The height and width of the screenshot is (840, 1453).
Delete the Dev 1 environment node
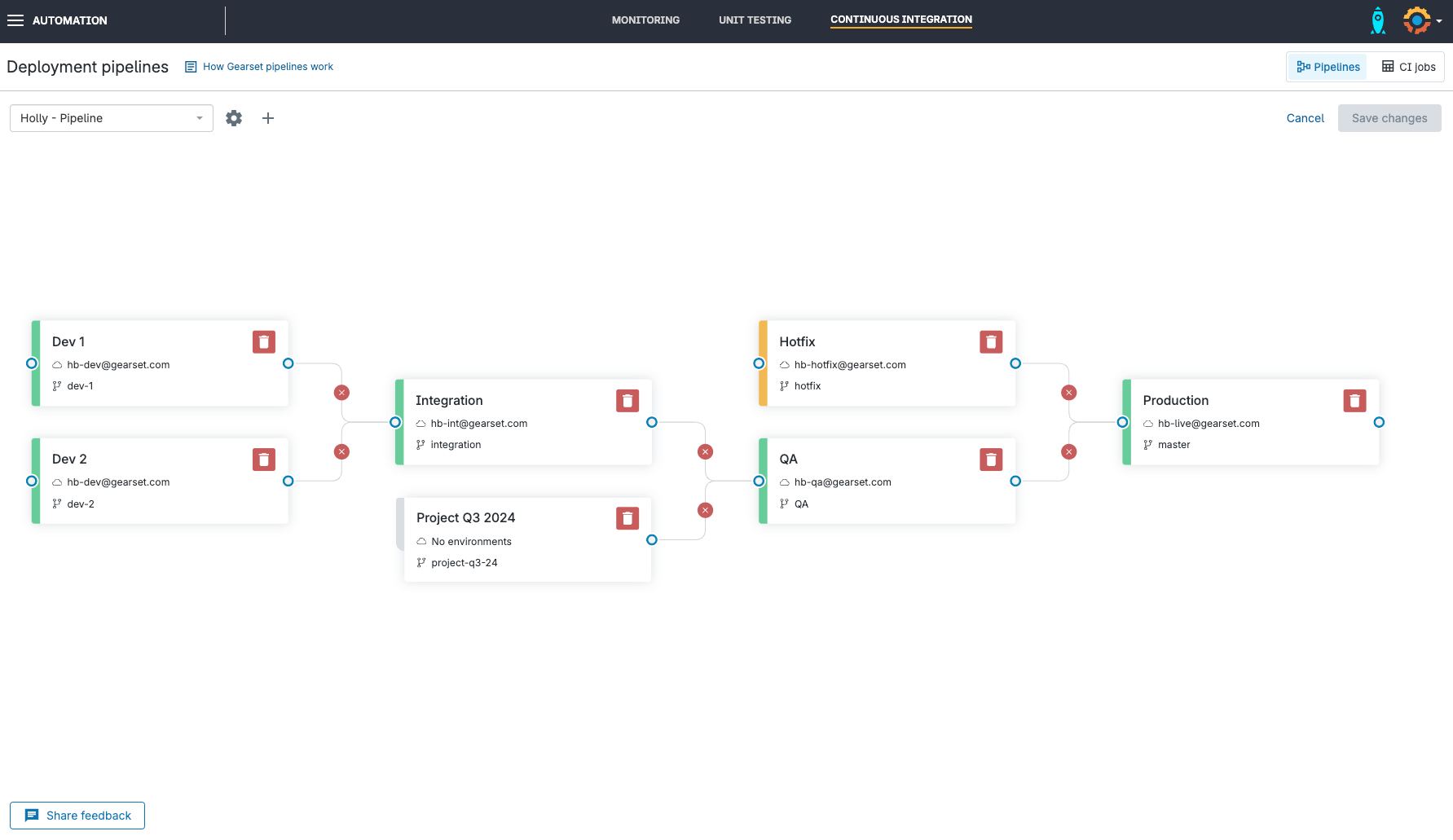(x=263, y=342)
